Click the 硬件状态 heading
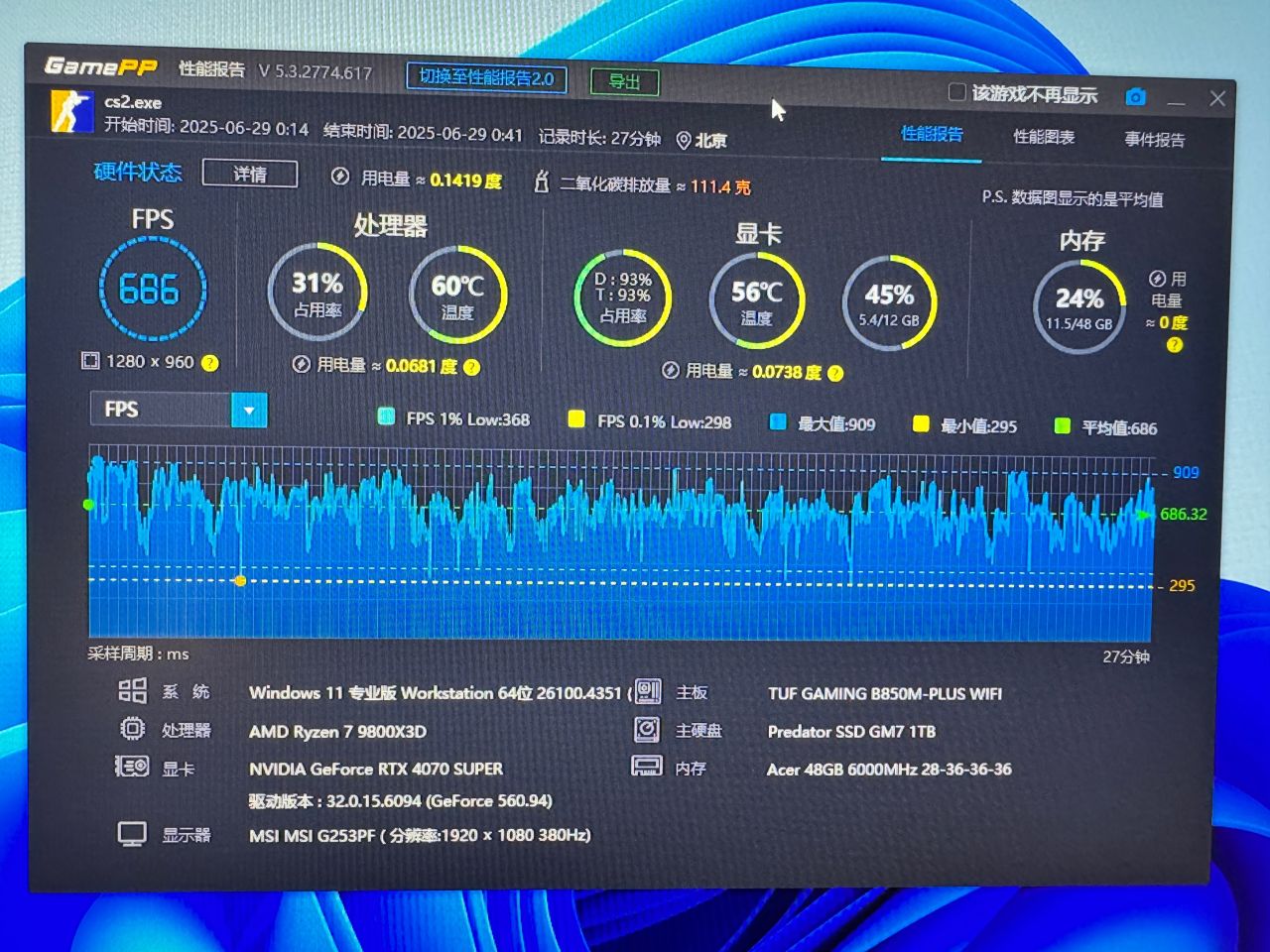Viewport: 1270px width, 952px height. click(138, 172)
